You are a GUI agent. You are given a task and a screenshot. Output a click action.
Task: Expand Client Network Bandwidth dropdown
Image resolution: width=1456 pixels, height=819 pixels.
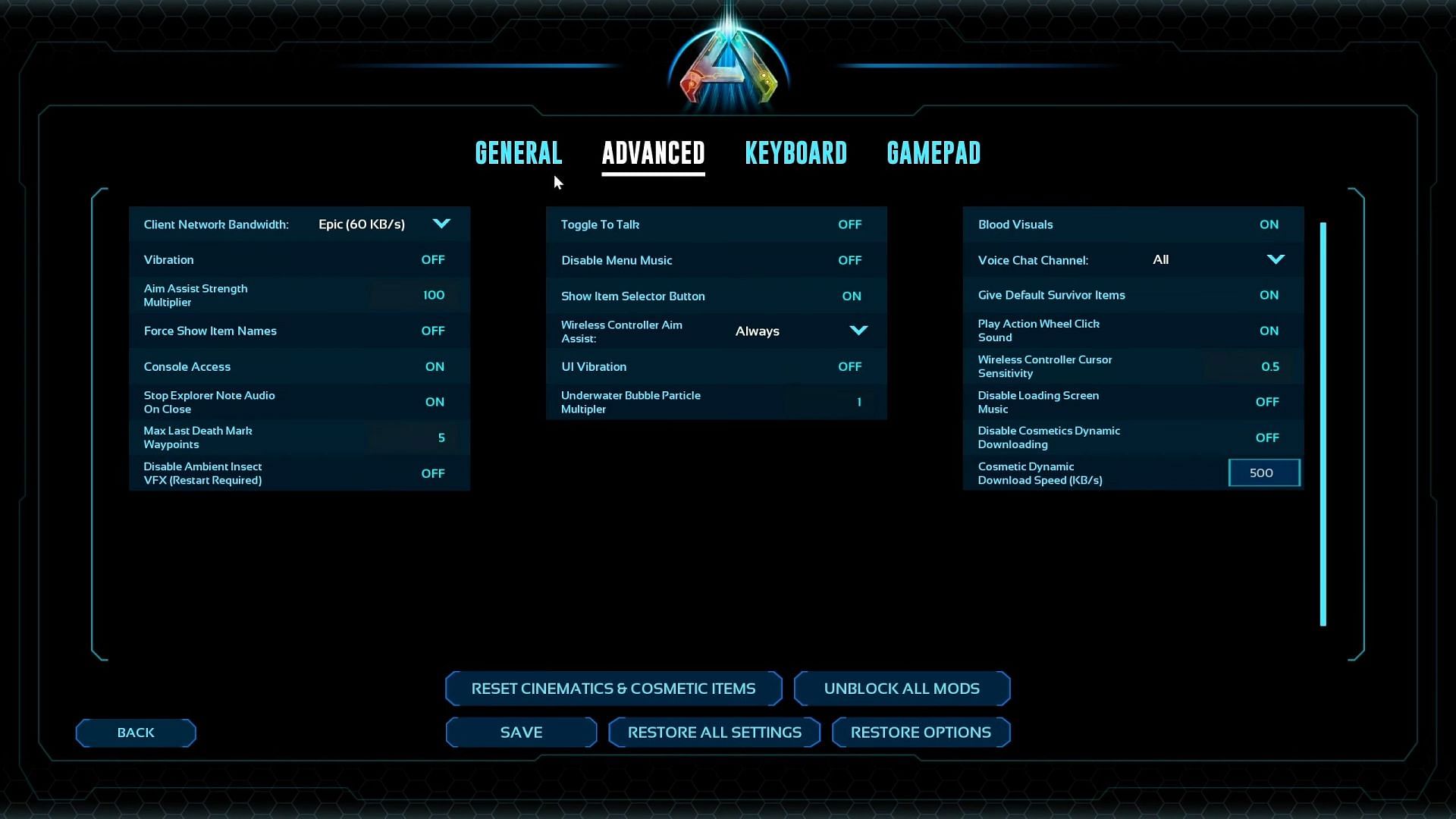[x=441, y=224]
